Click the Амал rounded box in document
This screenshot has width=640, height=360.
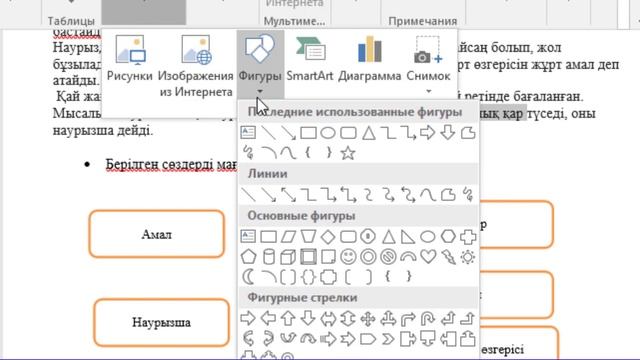[x=157, y=234]
